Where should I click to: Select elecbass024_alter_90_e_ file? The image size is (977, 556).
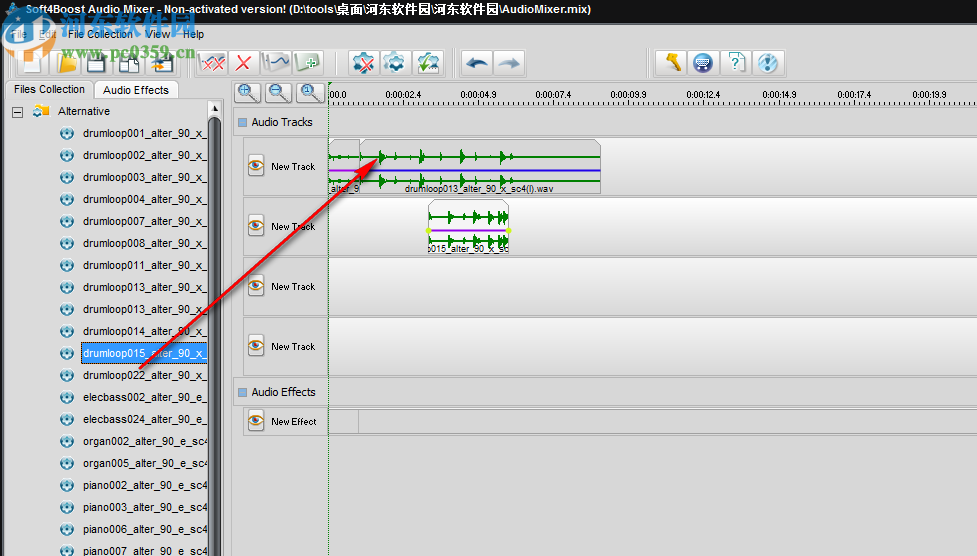pyautogui.click(x=144, y=419)
